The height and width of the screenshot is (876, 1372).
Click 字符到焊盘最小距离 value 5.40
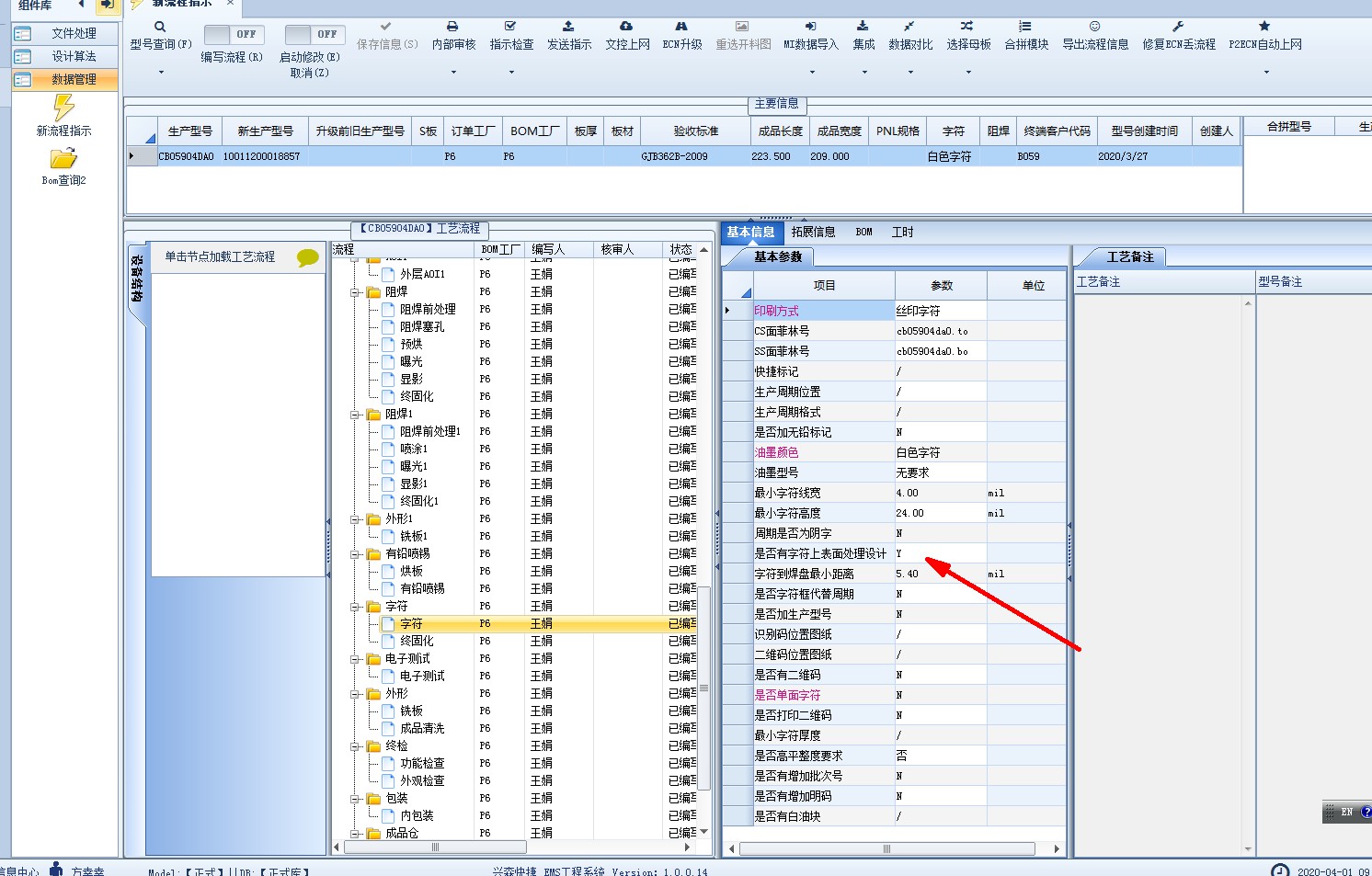coord(941,575)
